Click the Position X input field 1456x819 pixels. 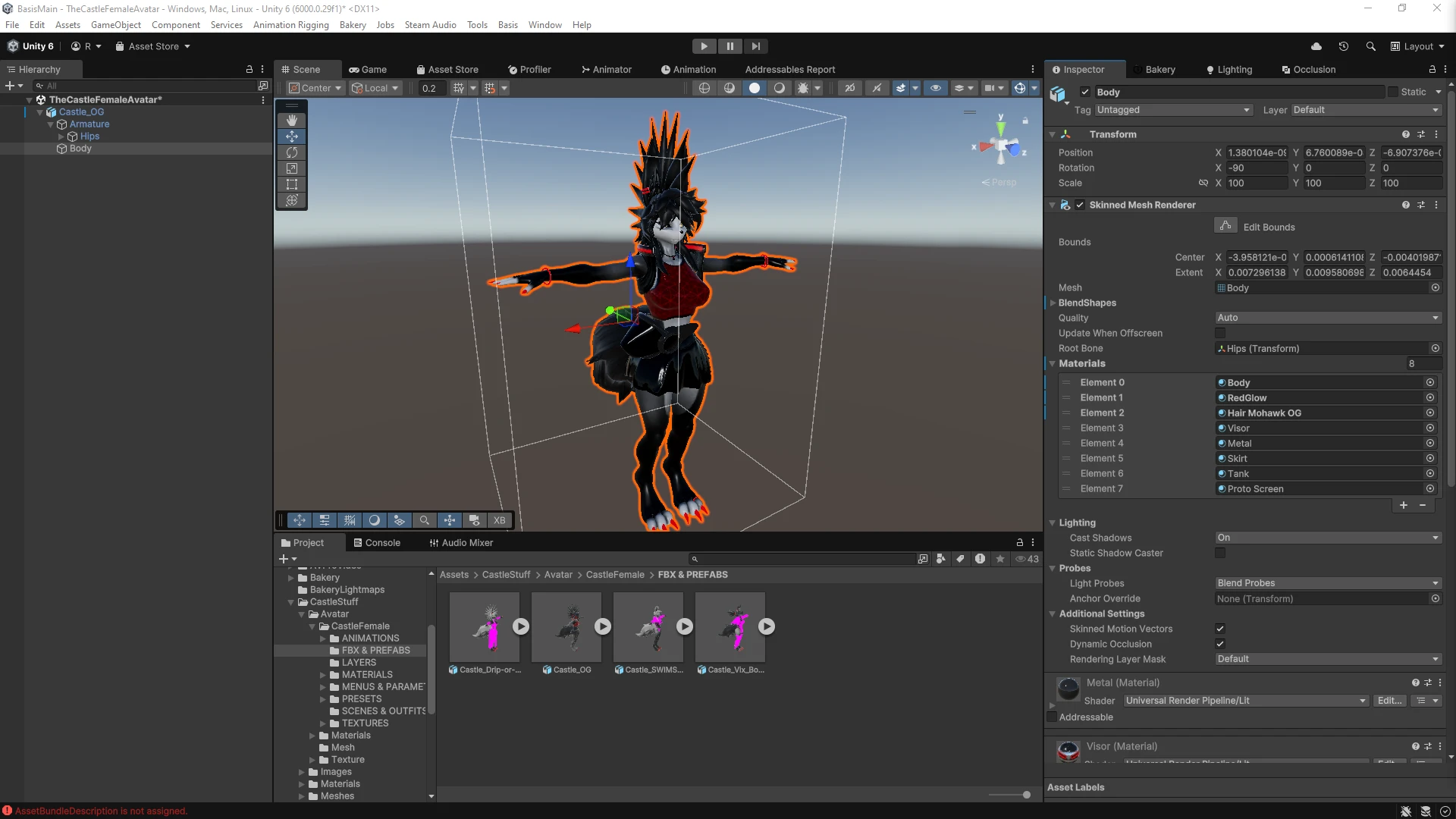[1257, 152]
